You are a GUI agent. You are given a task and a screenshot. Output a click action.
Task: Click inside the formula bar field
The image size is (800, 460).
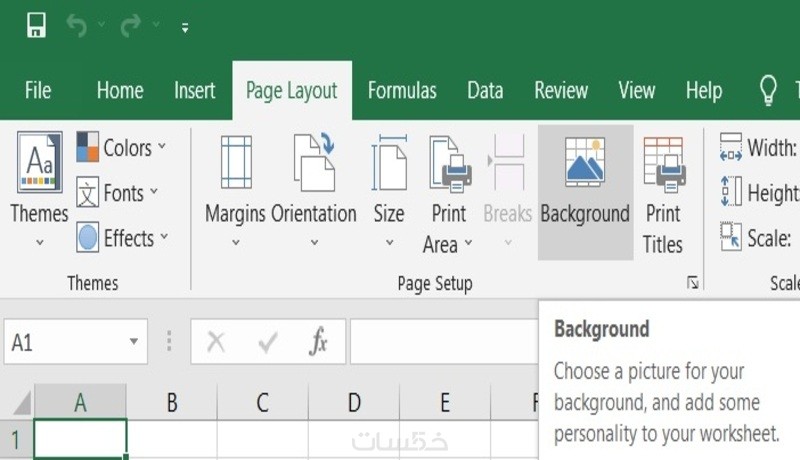tap(445, 343)
